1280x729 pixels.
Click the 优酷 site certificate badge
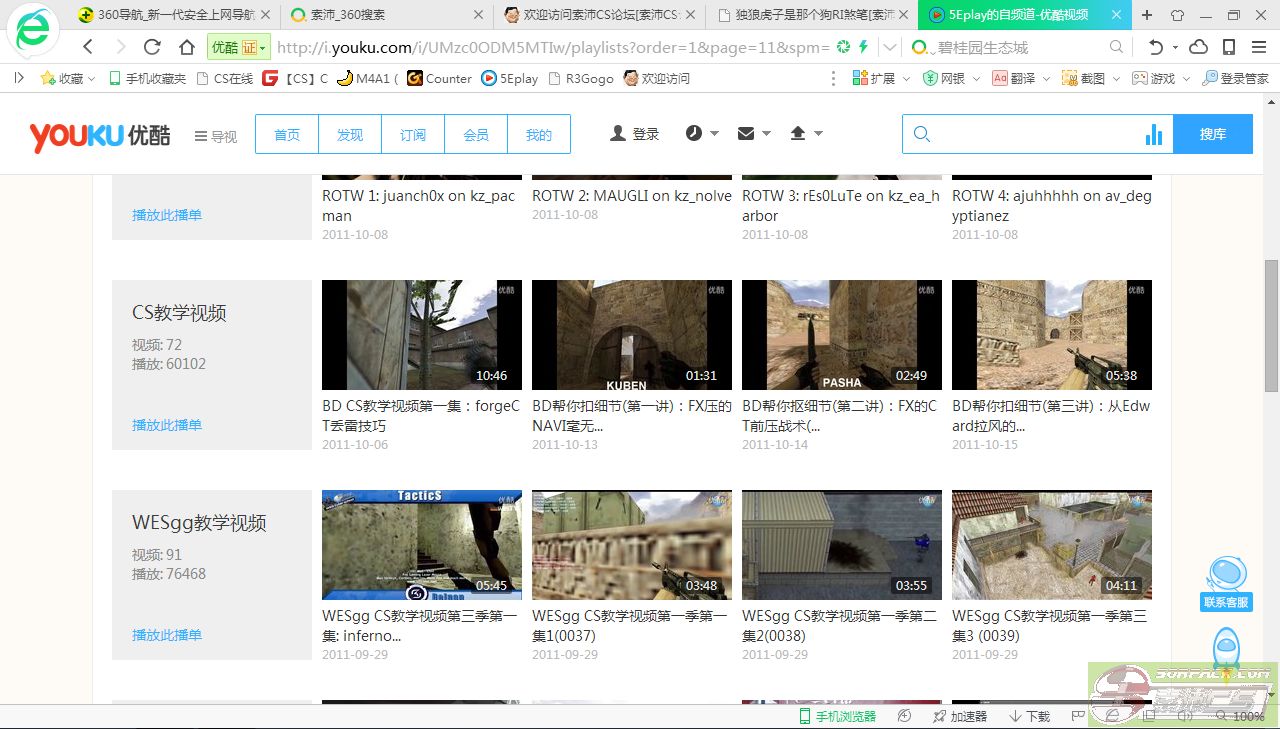[238, 47]
